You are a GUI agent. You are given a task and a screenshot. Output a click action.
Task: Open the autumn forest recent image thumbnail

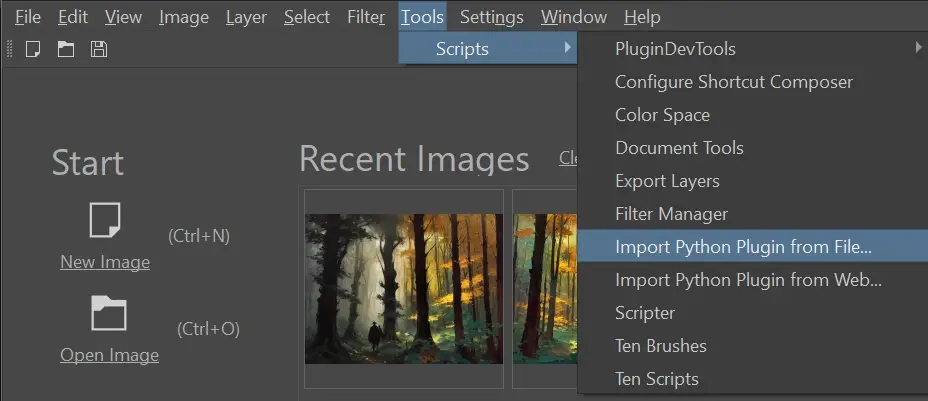pyautogui.click(x=545, y=288)
